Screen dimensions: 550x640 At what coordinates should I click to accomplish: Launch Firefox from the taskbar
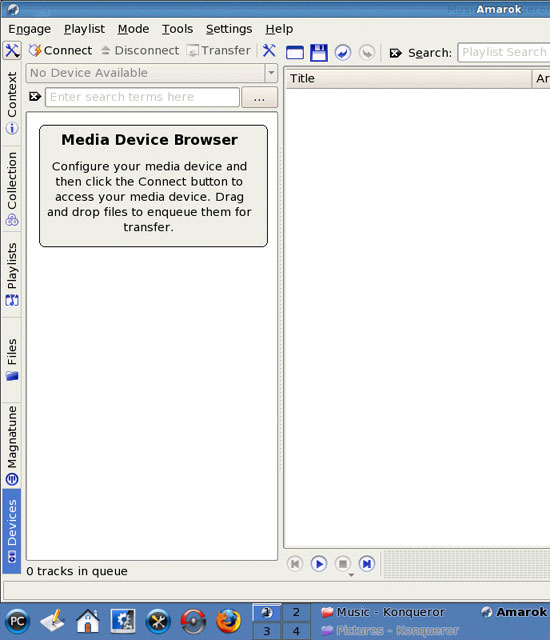228,621
